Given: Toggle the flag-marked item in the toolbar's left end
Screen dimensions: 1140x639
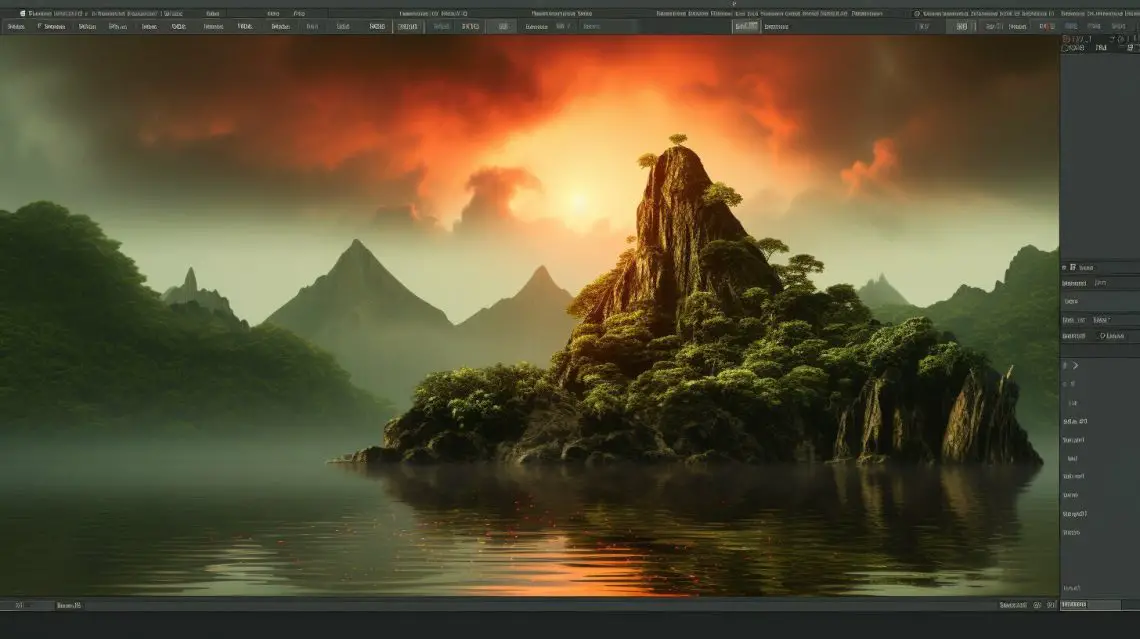Looking at the screenshot, I should (48, 27).
